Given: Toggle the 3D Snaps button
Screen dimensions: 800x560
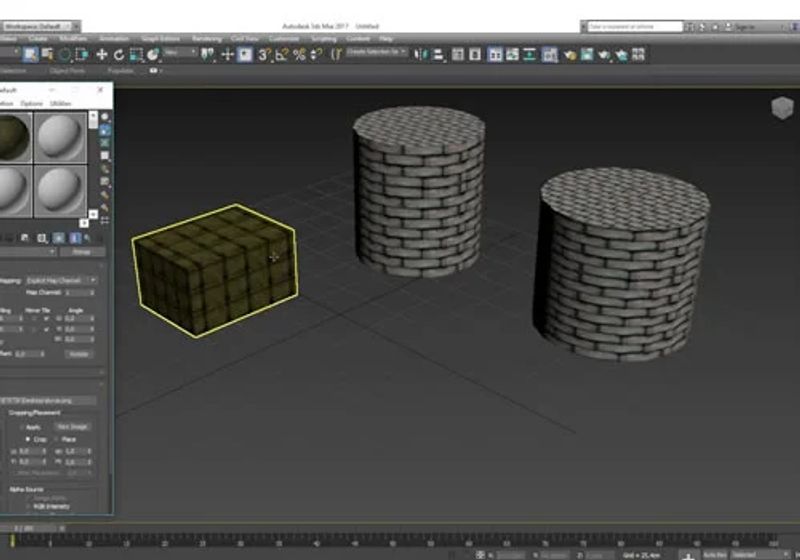Looking at the screenshot, I should coord(264,55).
